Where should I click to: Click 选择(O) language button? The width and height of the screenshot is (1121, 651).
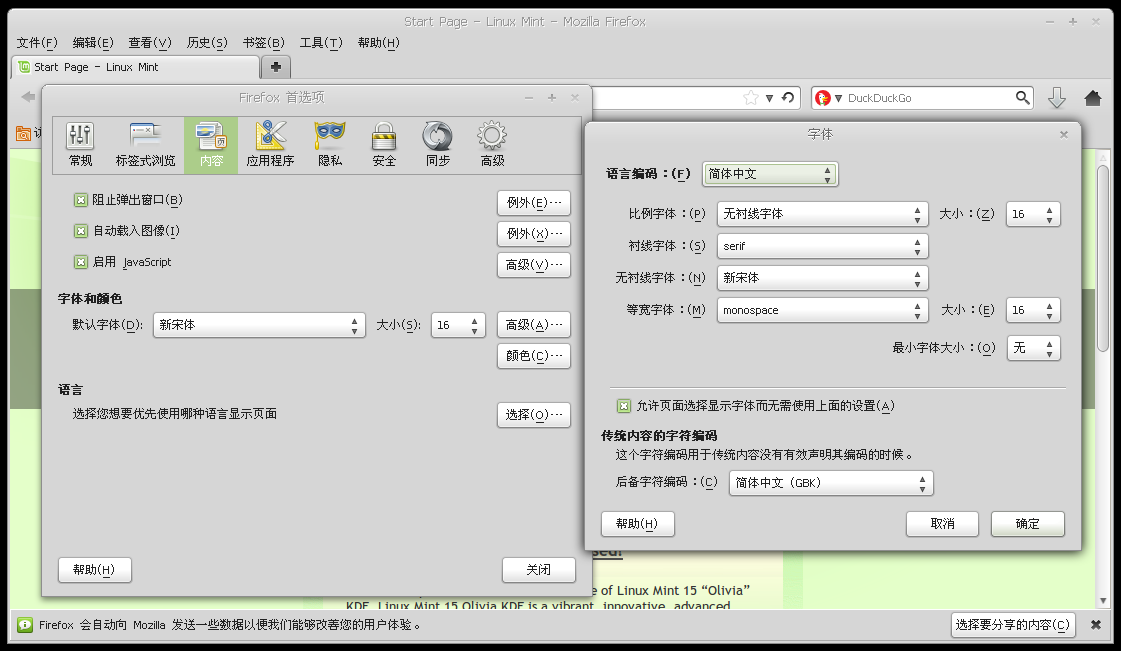tap(534, 415)
